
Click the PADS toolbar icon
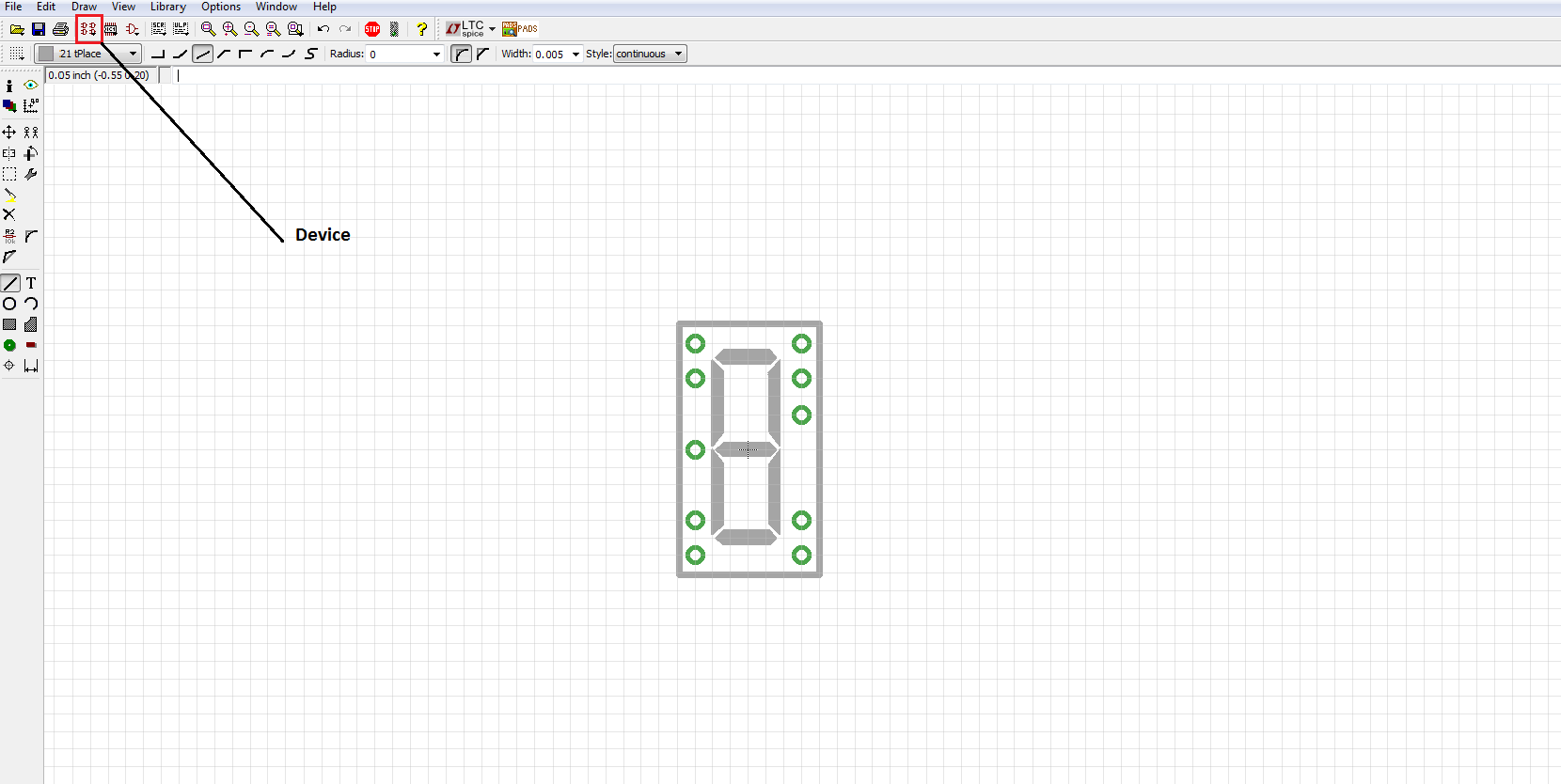tap(520, 29)
